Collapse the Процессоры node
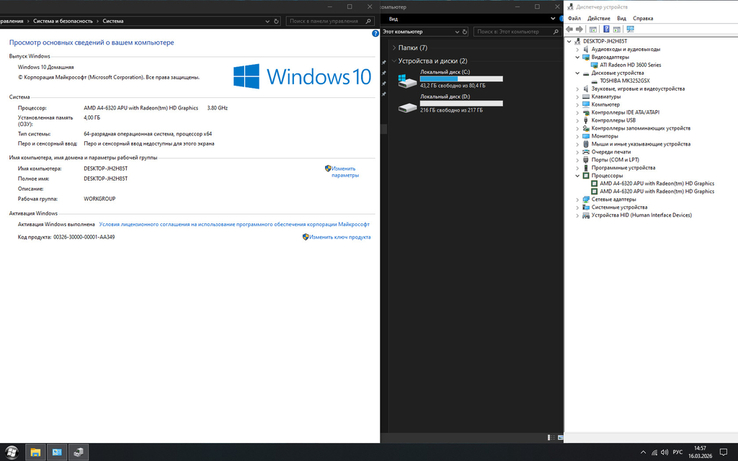Screen dimensions: 738x461 pos(578,176)
